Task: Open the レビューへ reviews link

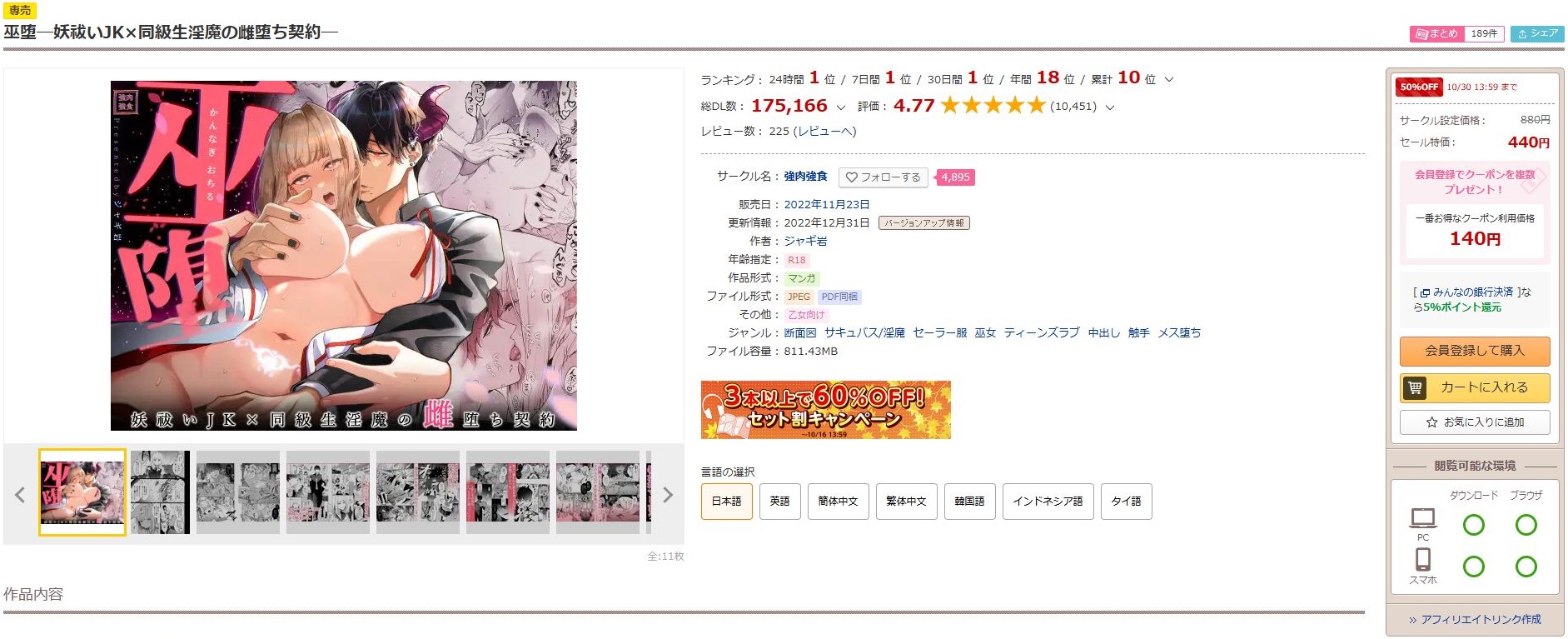Action: (x=824, y=132)
